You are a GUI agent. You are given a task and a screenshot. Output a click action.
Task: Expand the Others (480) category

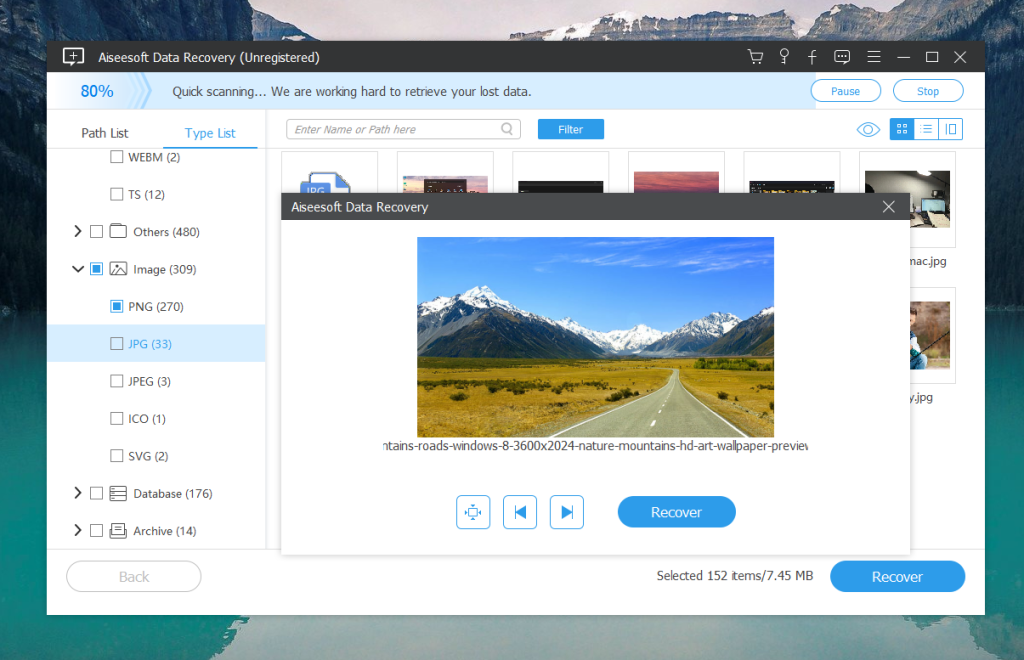coord(78,232)
